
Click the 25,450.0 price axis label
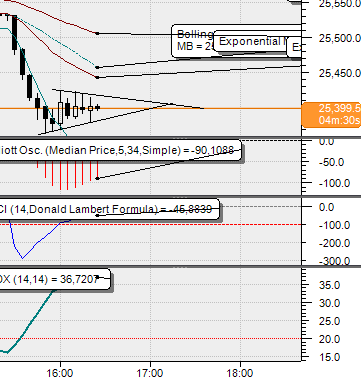[x=340, y=73]
